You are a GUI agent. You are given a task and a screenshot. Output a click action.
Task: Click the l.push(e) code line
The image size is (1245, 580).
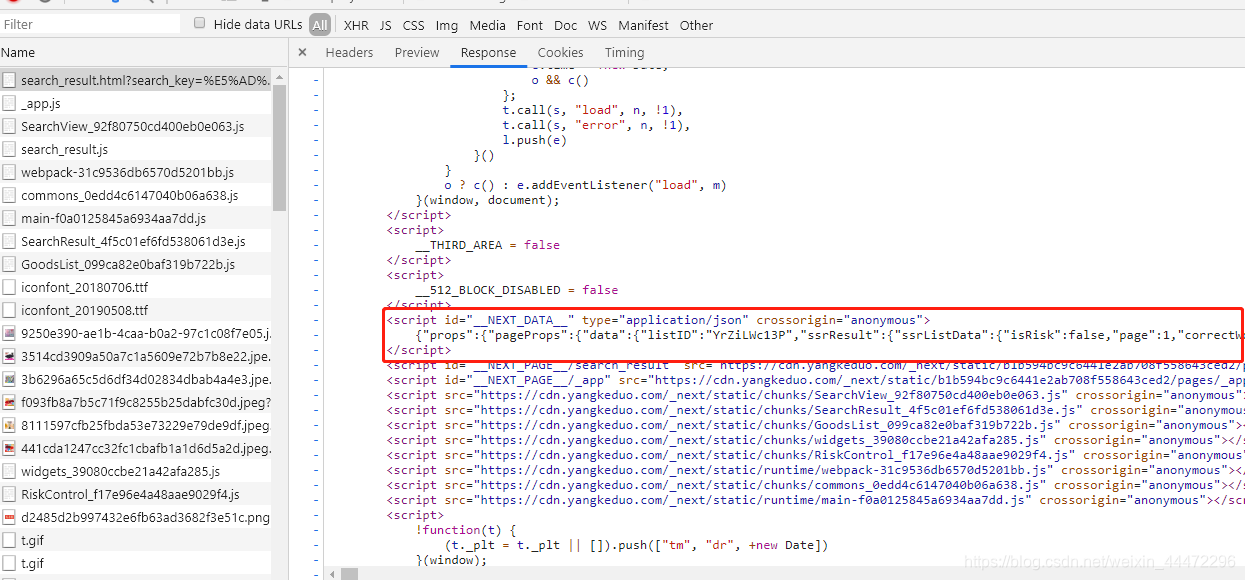534,140
